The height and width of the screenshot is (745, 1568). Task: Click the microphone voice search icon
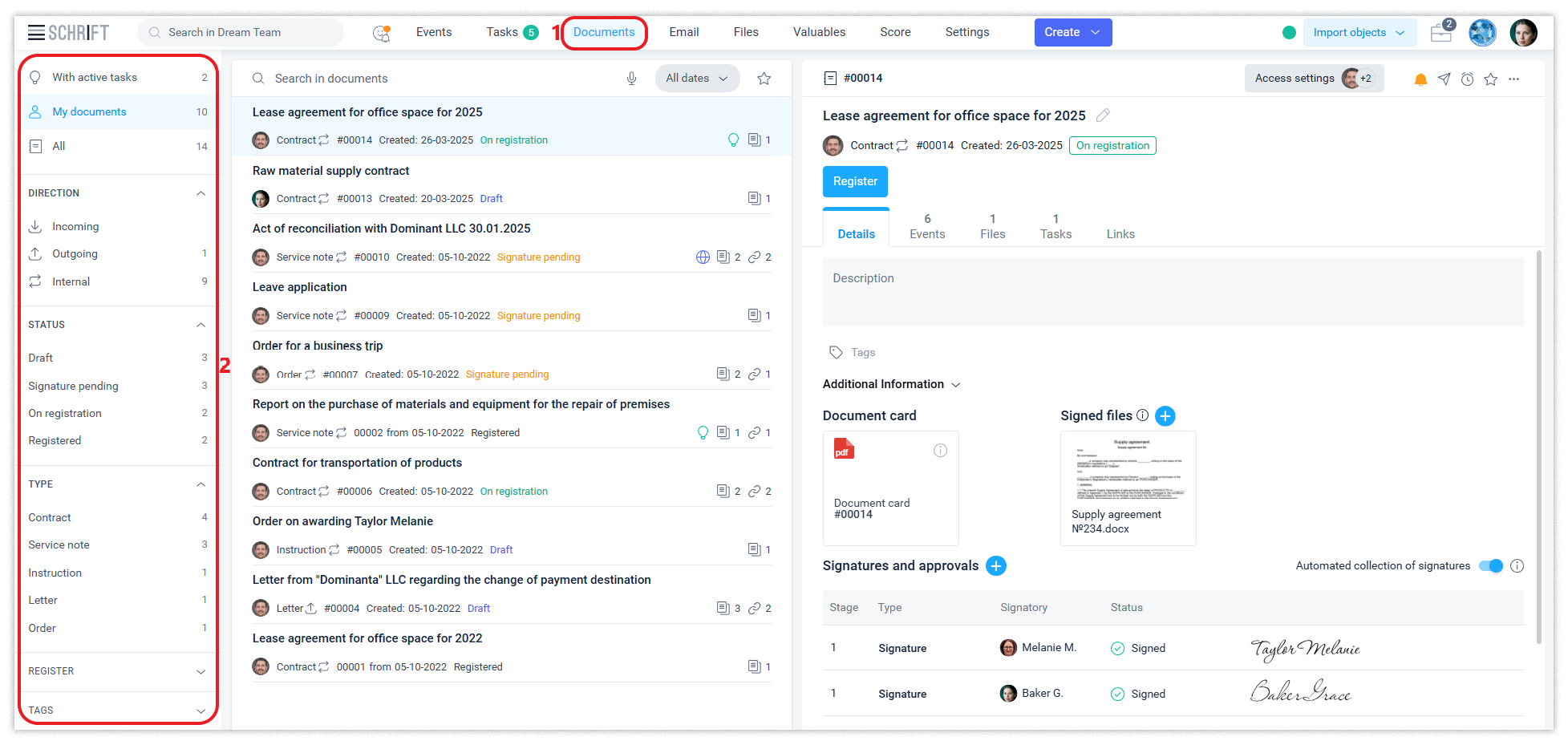pos(631,79)
